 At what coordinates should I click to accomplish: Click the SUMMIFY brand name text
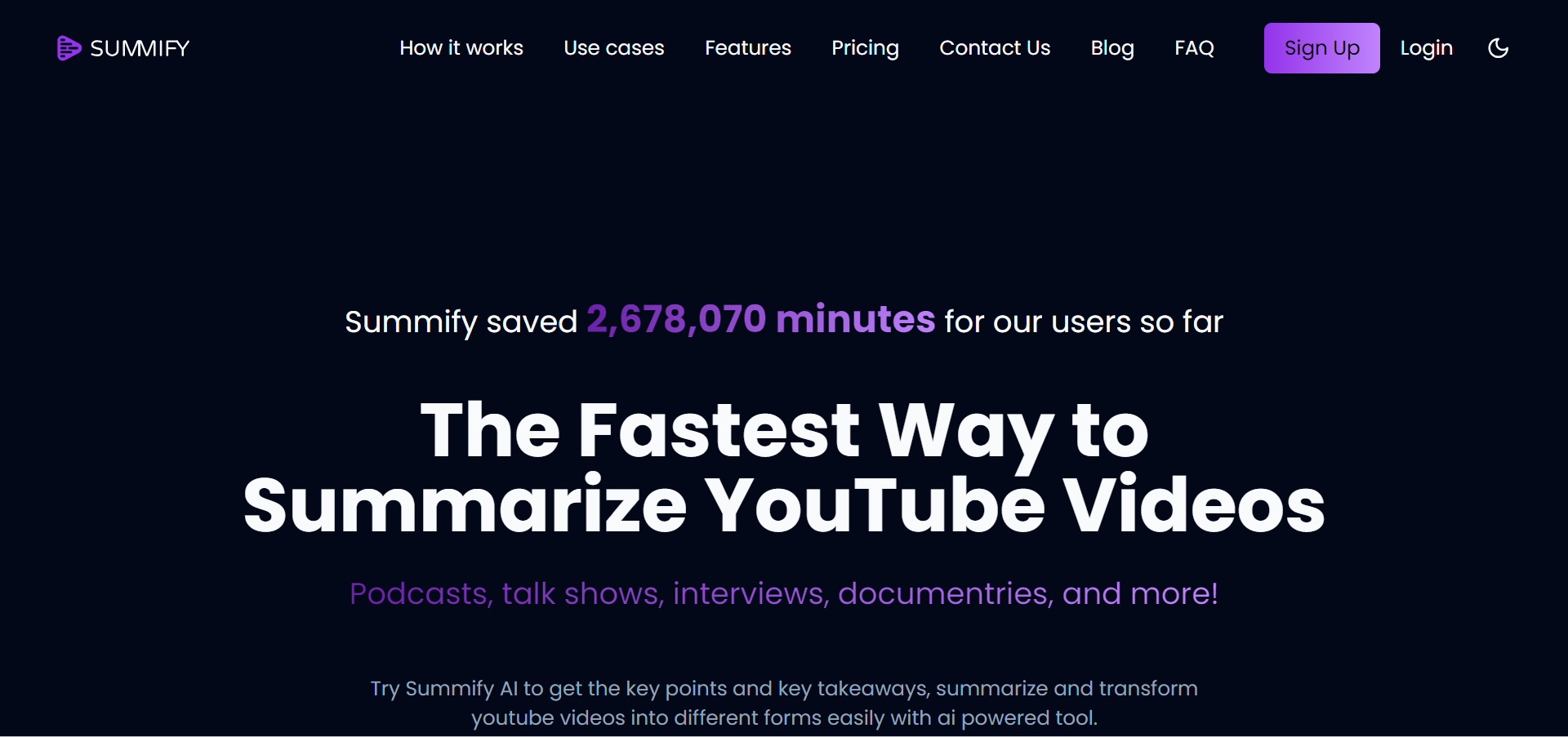click(x=140, y=49)
